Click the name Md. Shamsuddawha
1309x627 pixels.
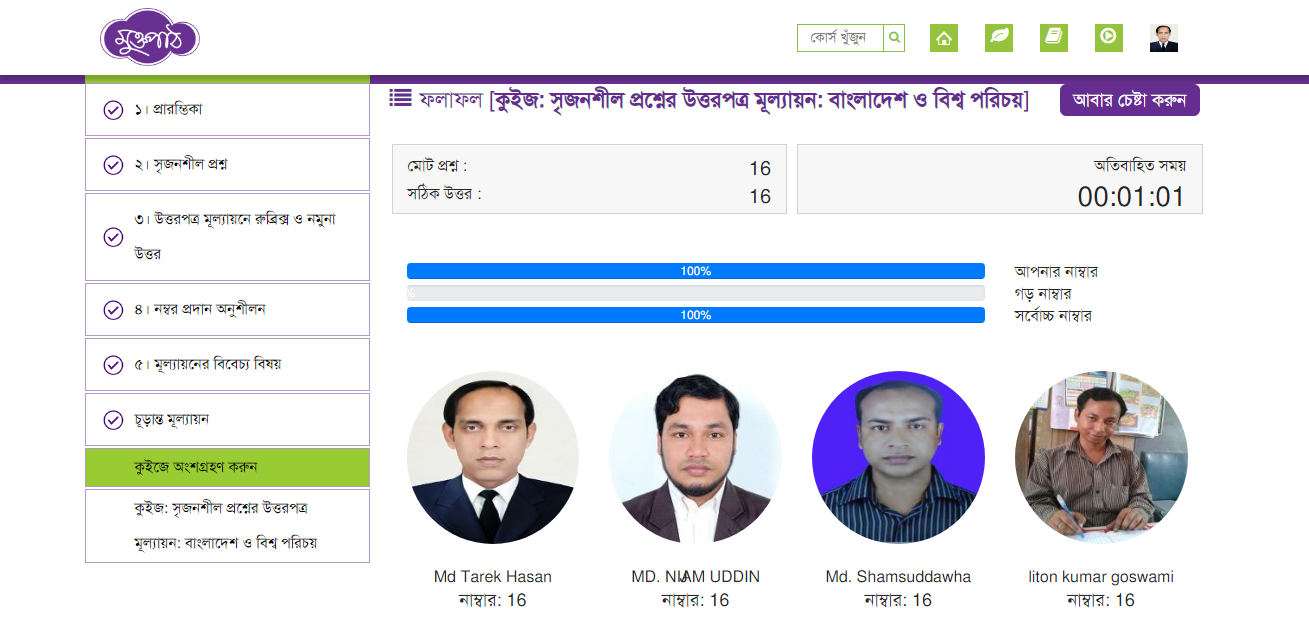[898, 577]
